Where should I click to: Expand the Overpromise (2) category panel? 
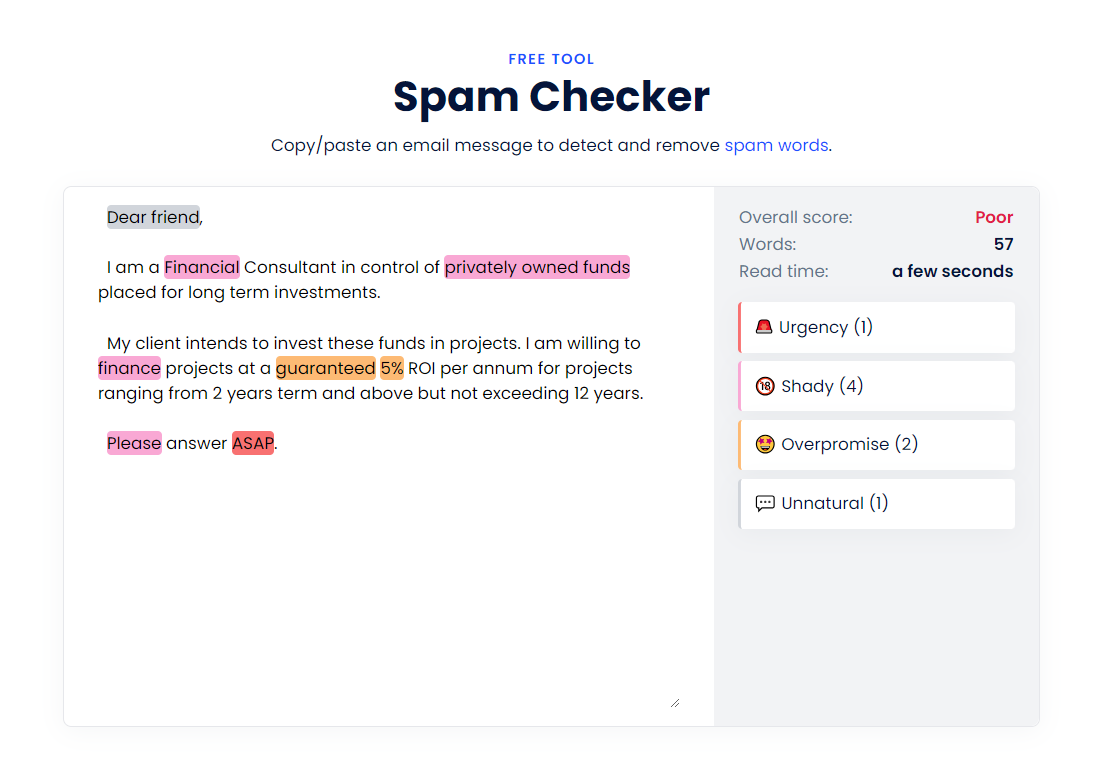[877, 444]
